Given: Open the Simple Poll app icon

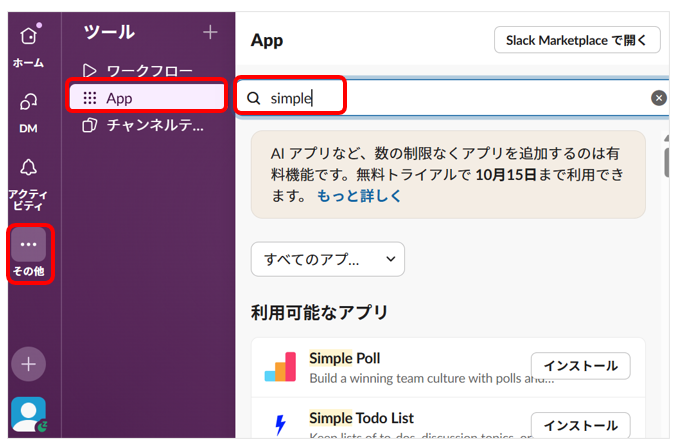Looking at the screenshot, I should [280, 367].
